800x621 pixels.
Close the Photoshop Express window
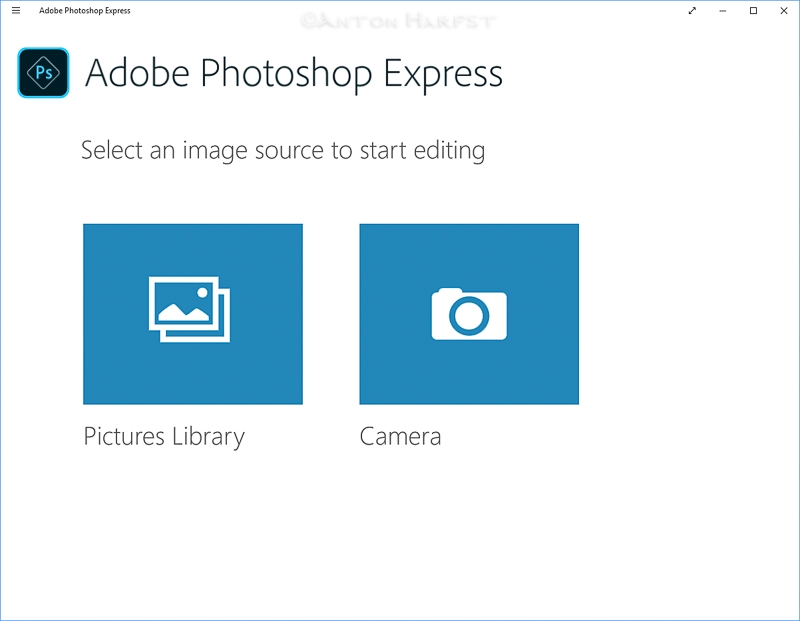[x=784, y=10]
